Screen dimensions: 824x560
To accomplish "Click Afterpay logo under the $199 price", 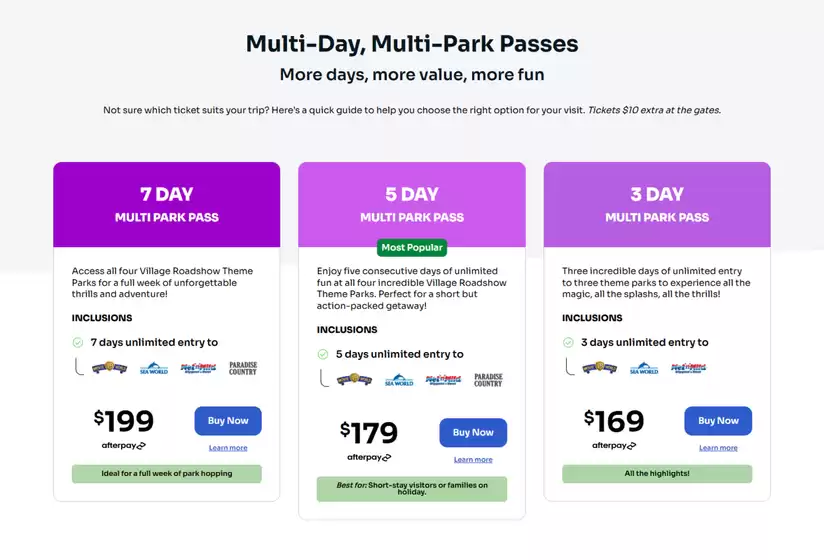I will [x=124, y=445].
